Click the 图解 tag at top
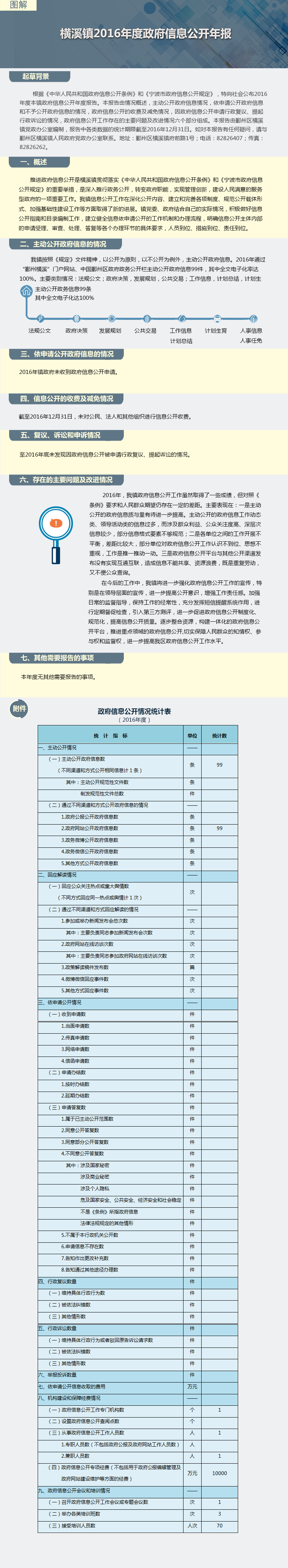The image size is (288, 1568). click(19, 5)
